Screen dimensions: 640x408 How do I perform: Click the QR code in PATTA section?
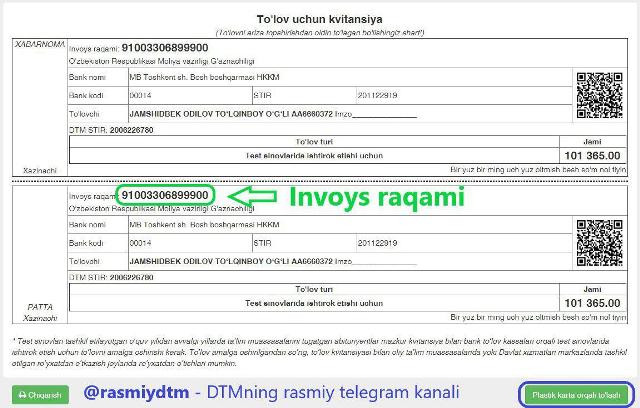click(x=599, y=241)
